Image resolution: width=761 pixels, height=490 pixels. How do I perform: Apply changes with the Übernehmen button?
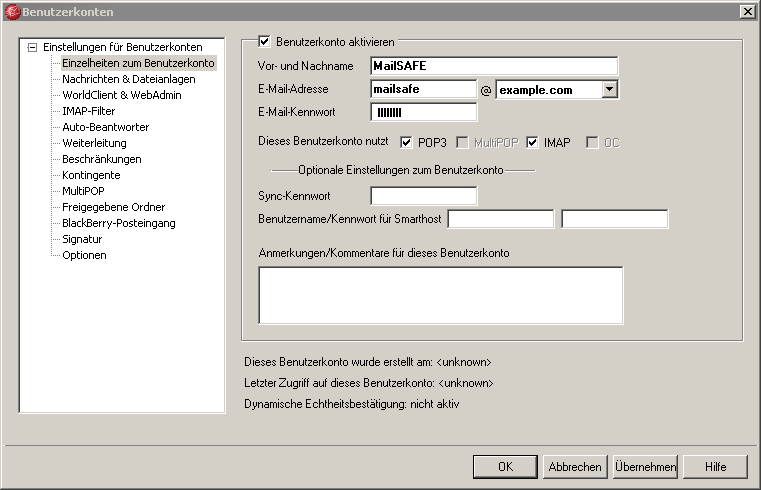click(x=645, y=466)
